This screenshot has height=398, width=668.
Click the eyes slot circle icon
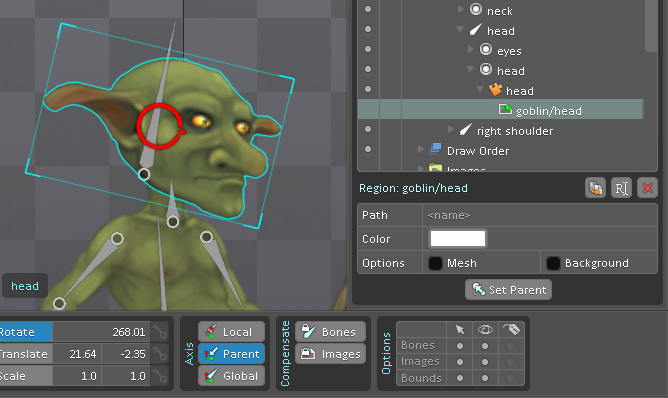click(x=486, y=50)
